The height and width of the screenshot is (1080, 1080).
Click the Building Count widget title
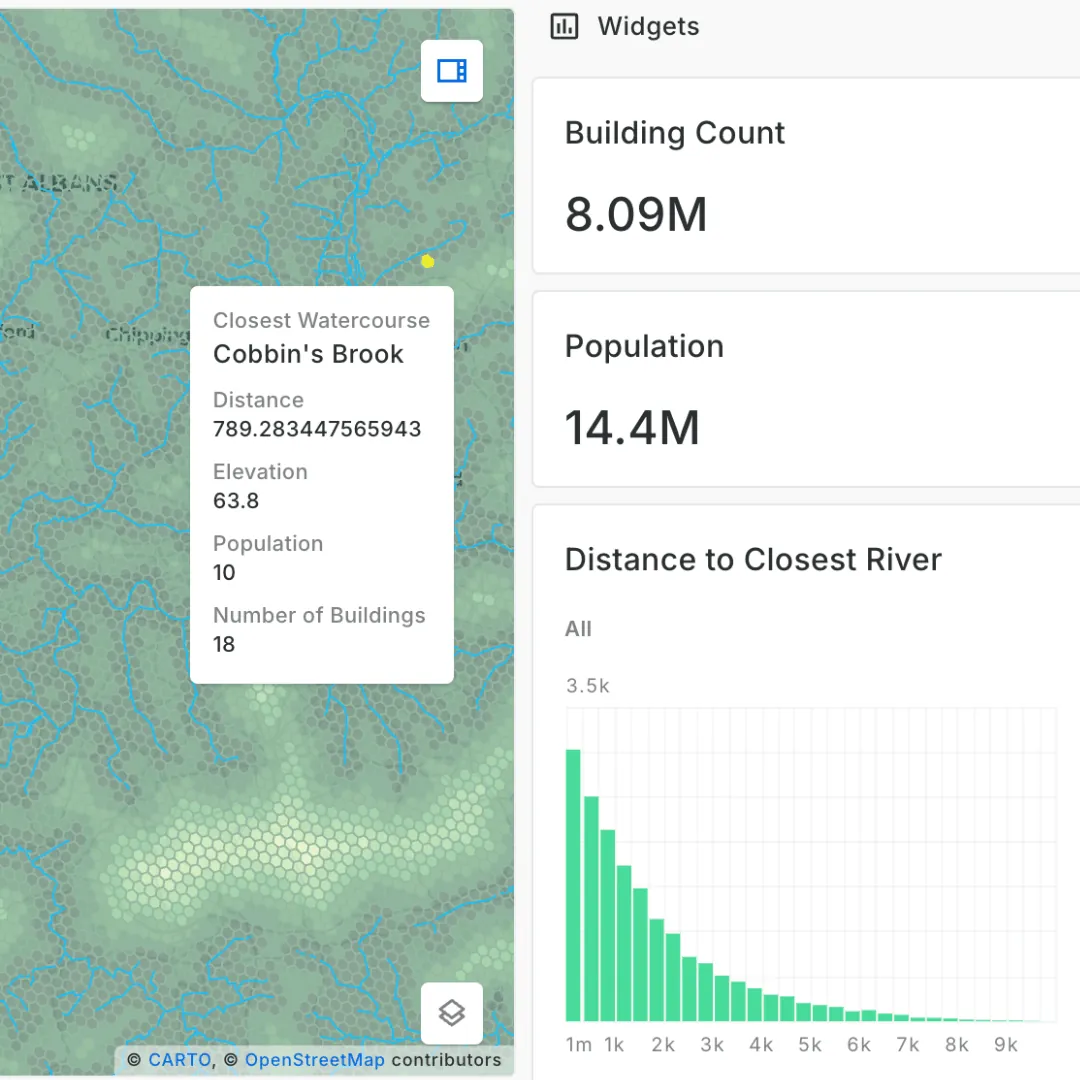click(x=675, y=133)
